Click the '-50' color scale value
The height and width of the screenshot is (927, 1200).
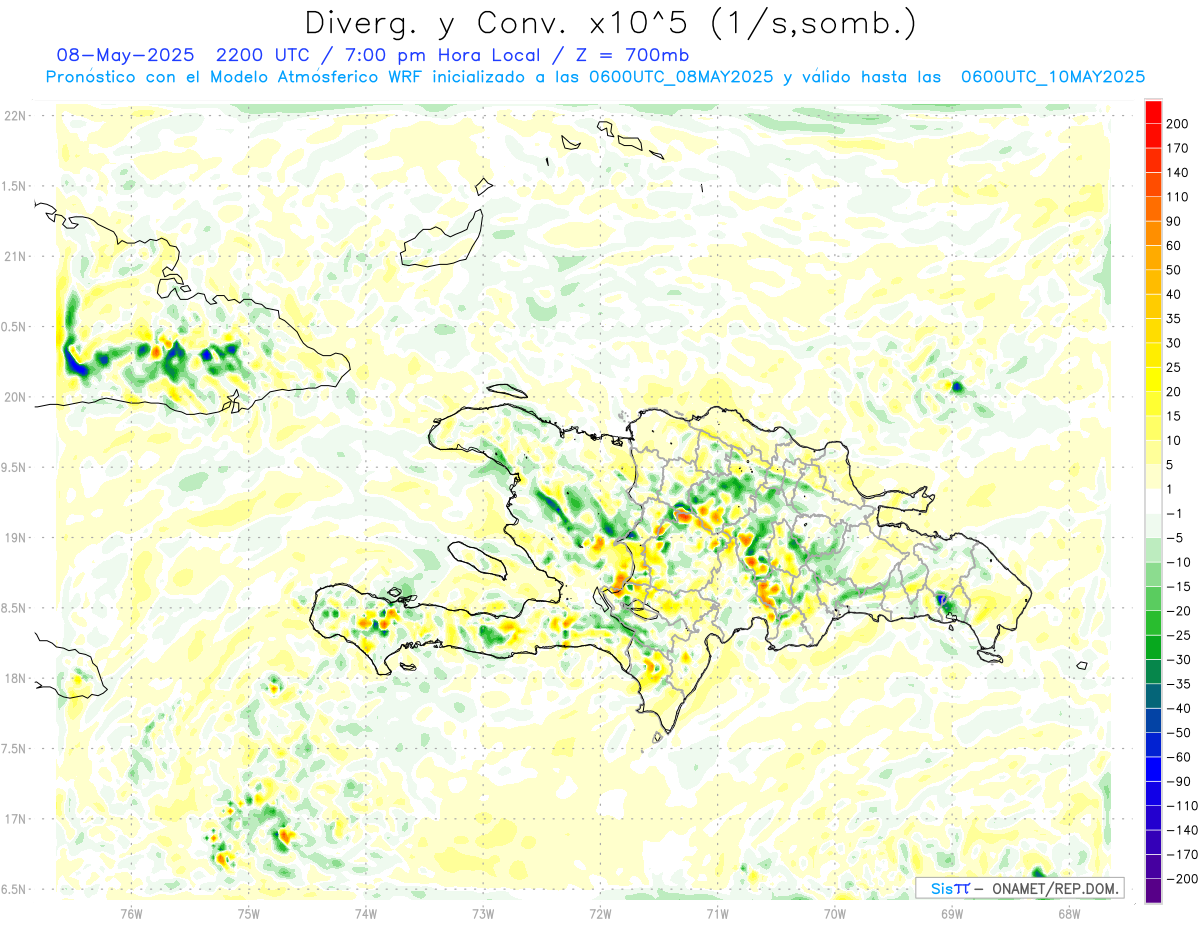pos(1177,732)
